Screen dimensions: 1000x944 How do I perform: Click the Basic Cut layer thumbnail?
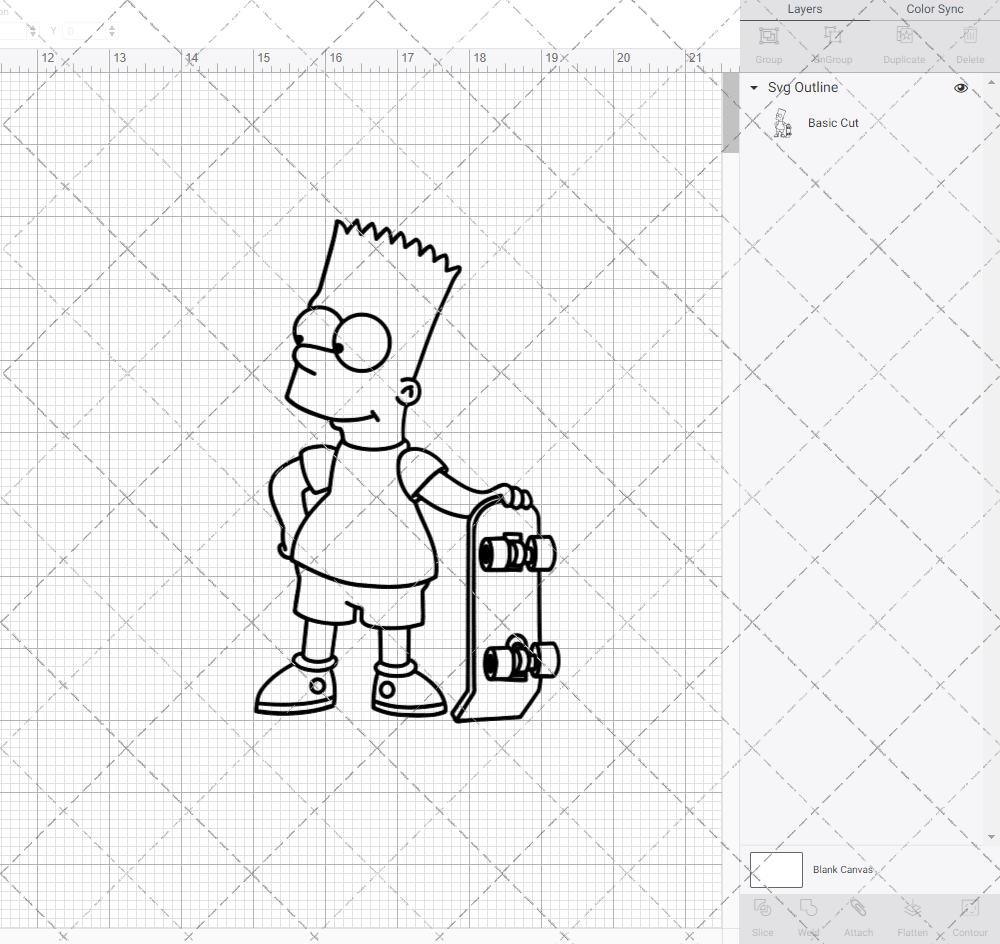tap(784, 122)
